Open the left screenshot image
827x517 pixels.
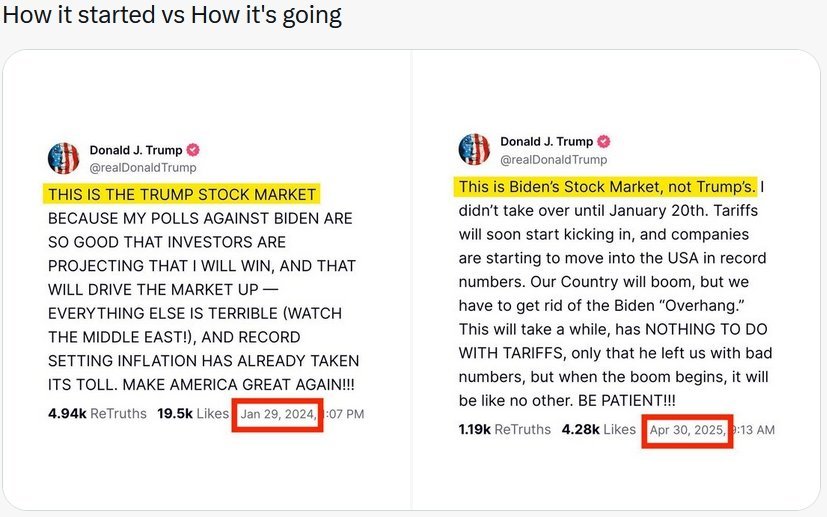207,280
